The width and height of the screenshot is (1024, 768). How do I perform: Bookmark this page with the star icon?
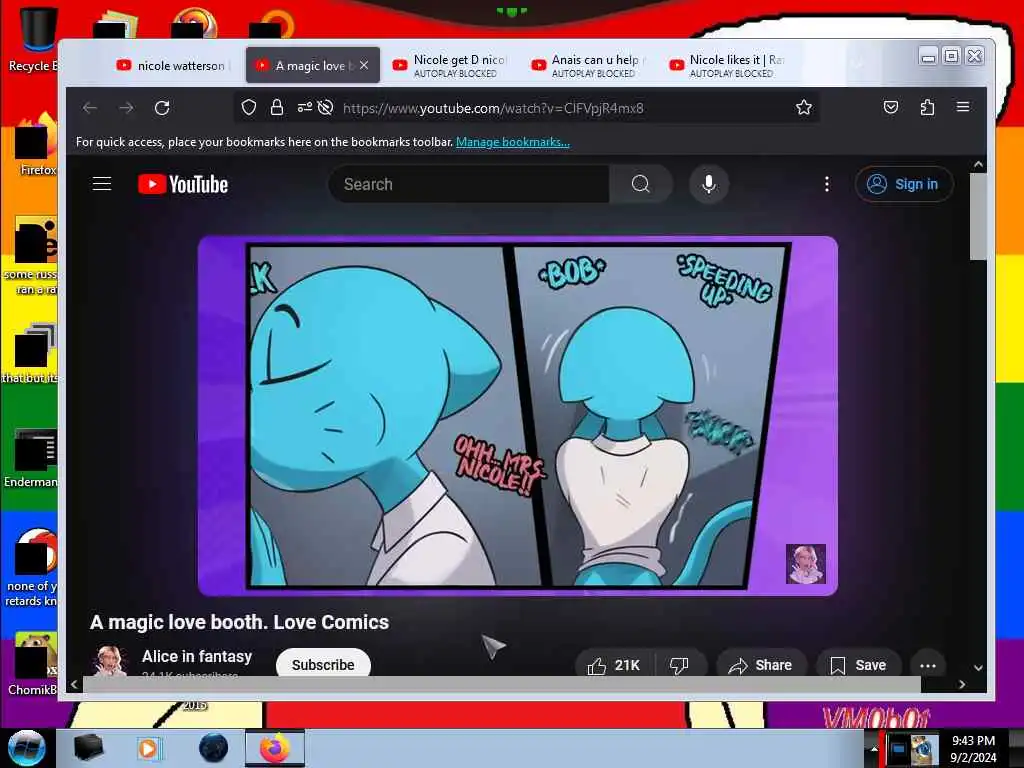[804, 108]
